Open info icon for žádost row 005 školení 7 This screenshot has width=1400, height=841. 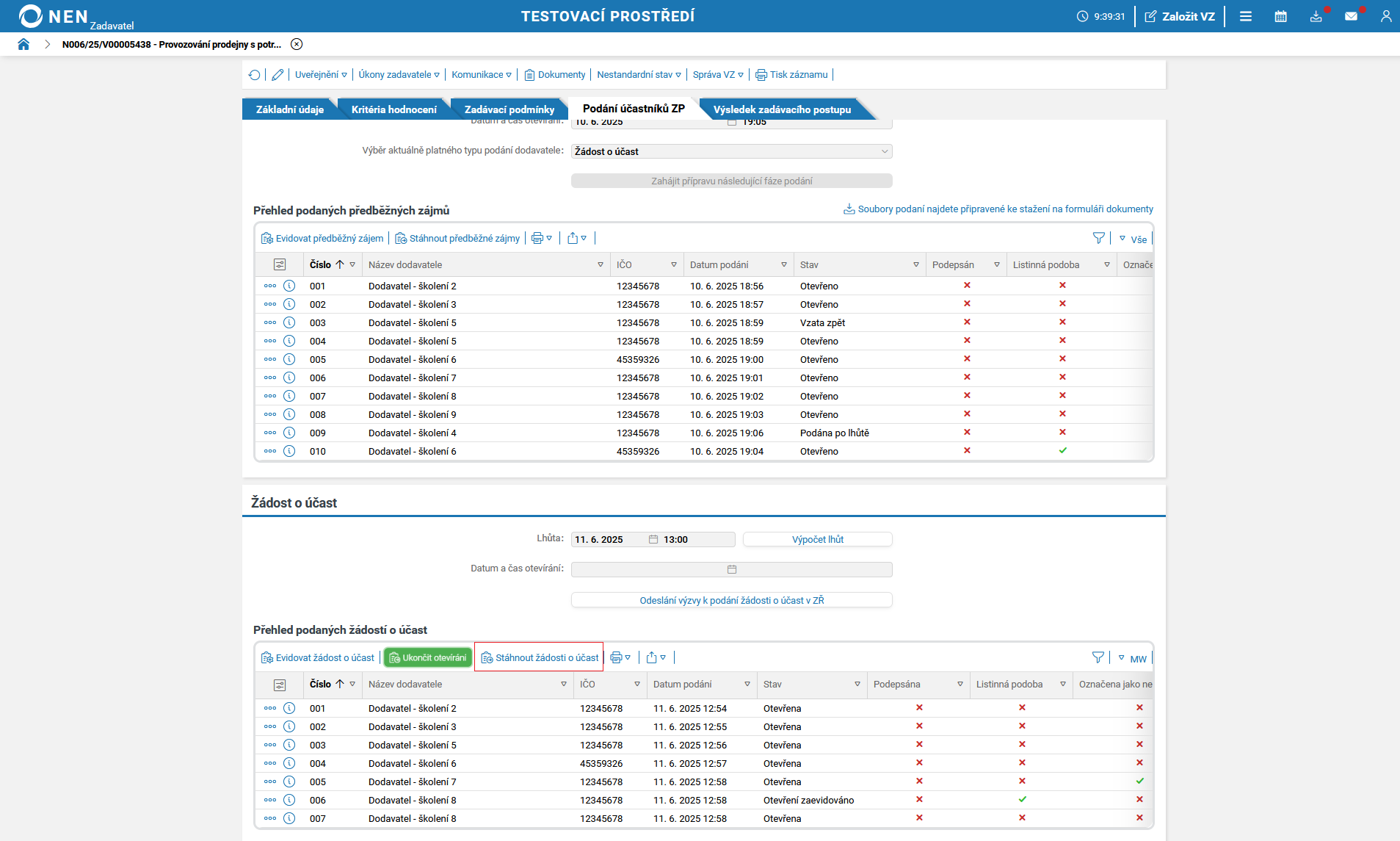click(x=289, y=782)
